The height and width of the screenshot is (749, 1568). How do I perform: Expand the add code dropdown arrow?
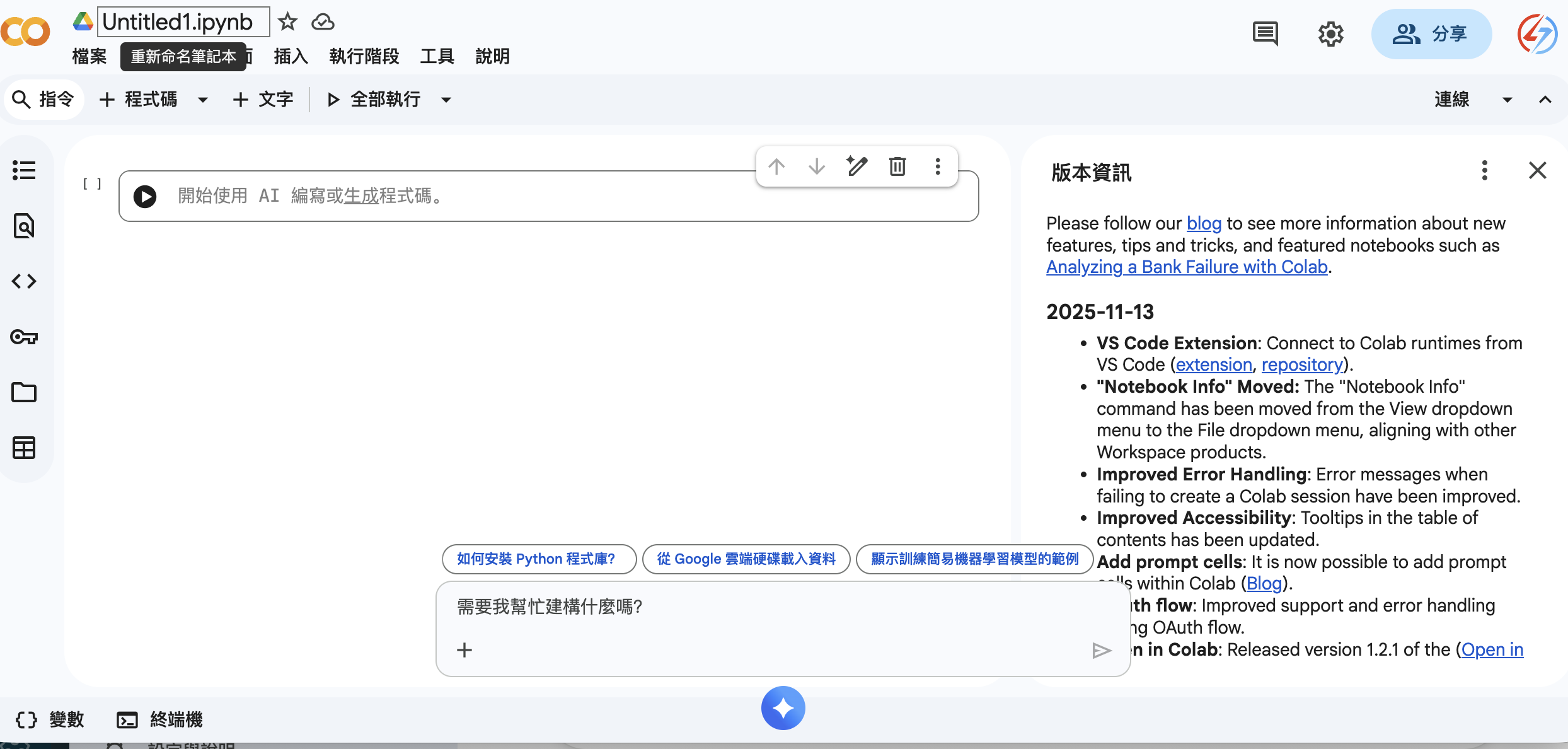(x=203, y=100)
